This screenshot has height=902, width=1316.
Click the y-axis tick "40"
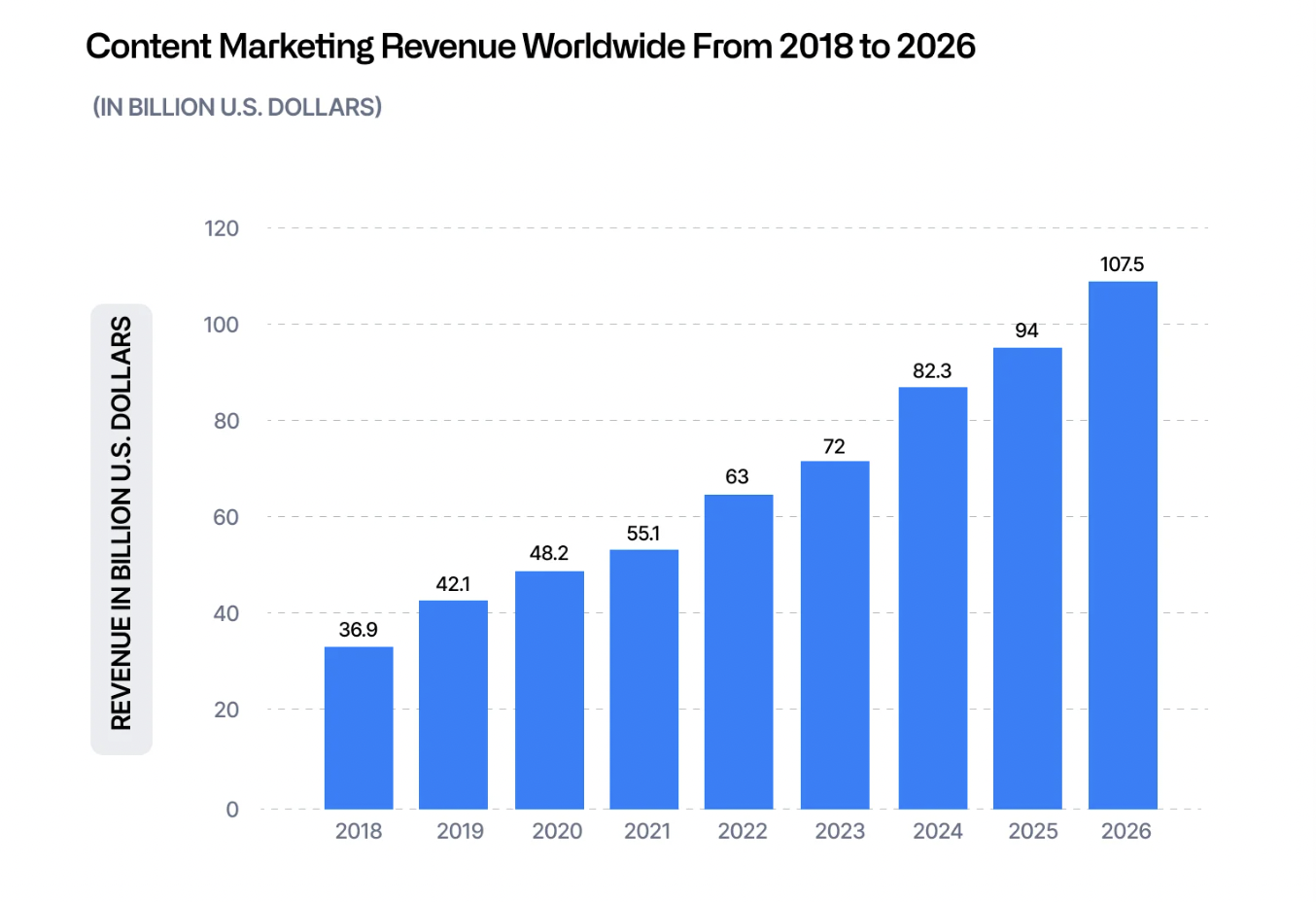pos(226,613)
